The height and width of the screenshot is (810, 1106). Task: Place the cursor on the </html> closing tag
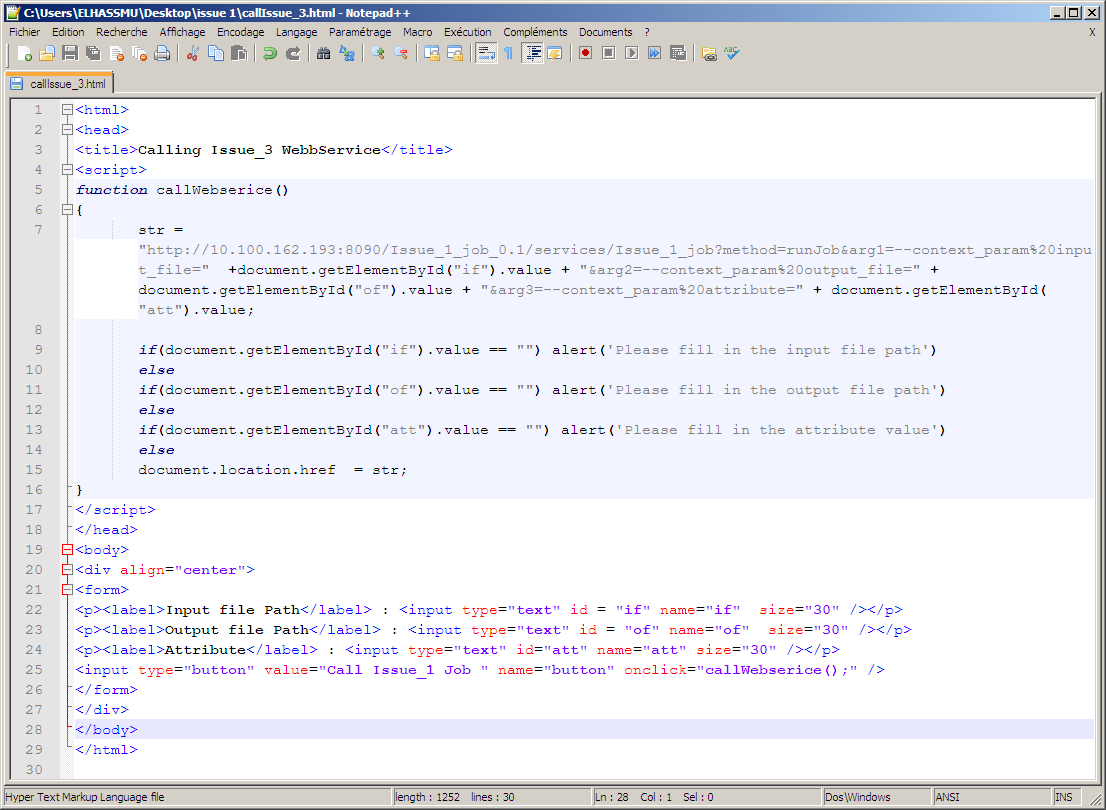(107, 750)
